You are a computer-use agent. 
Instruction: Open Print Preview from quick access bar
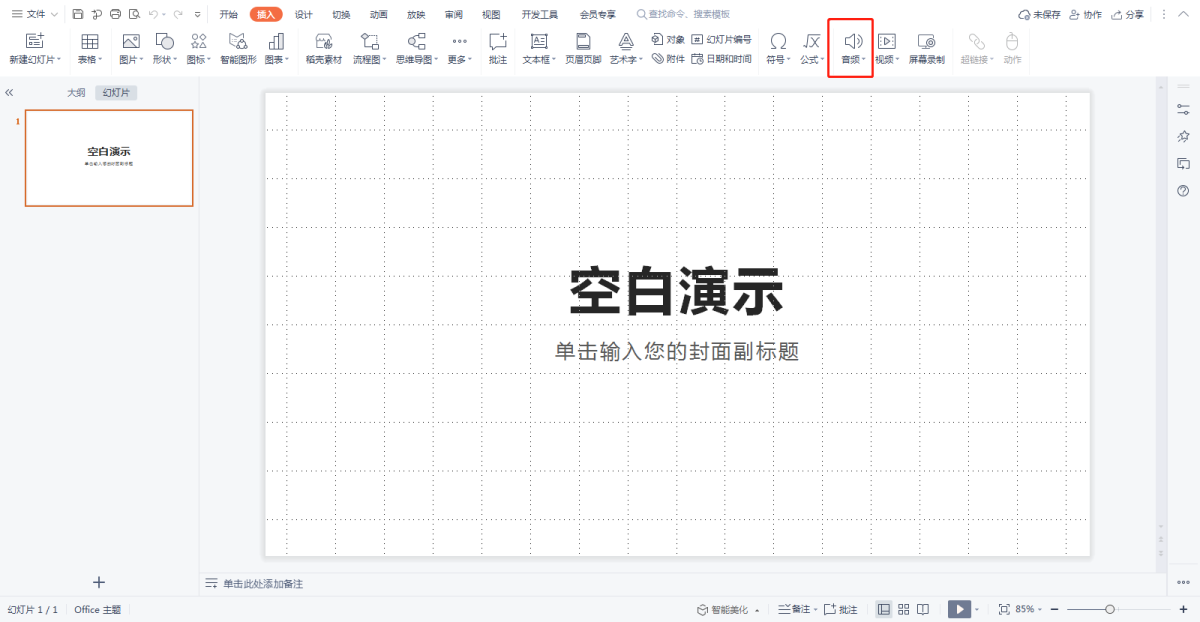pyautogui.click(x=134, y=14)
